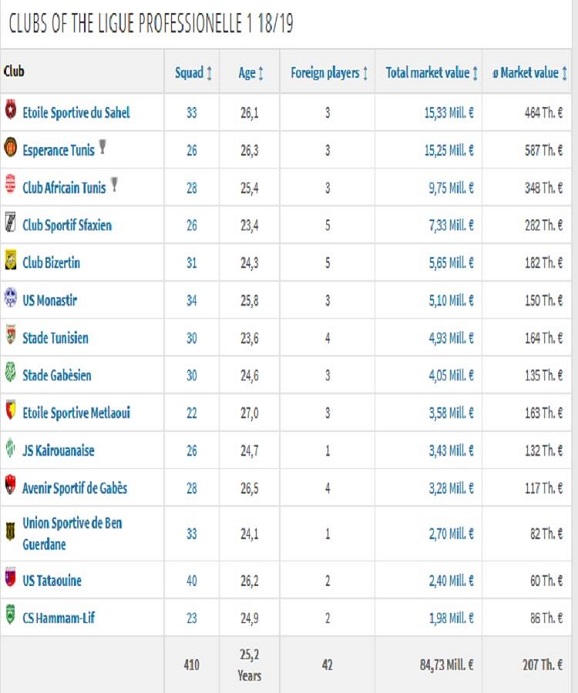Click the Club Sportif Sfaxien crest icon
Viewport: 578px width, 693px height.
point(10,222)
